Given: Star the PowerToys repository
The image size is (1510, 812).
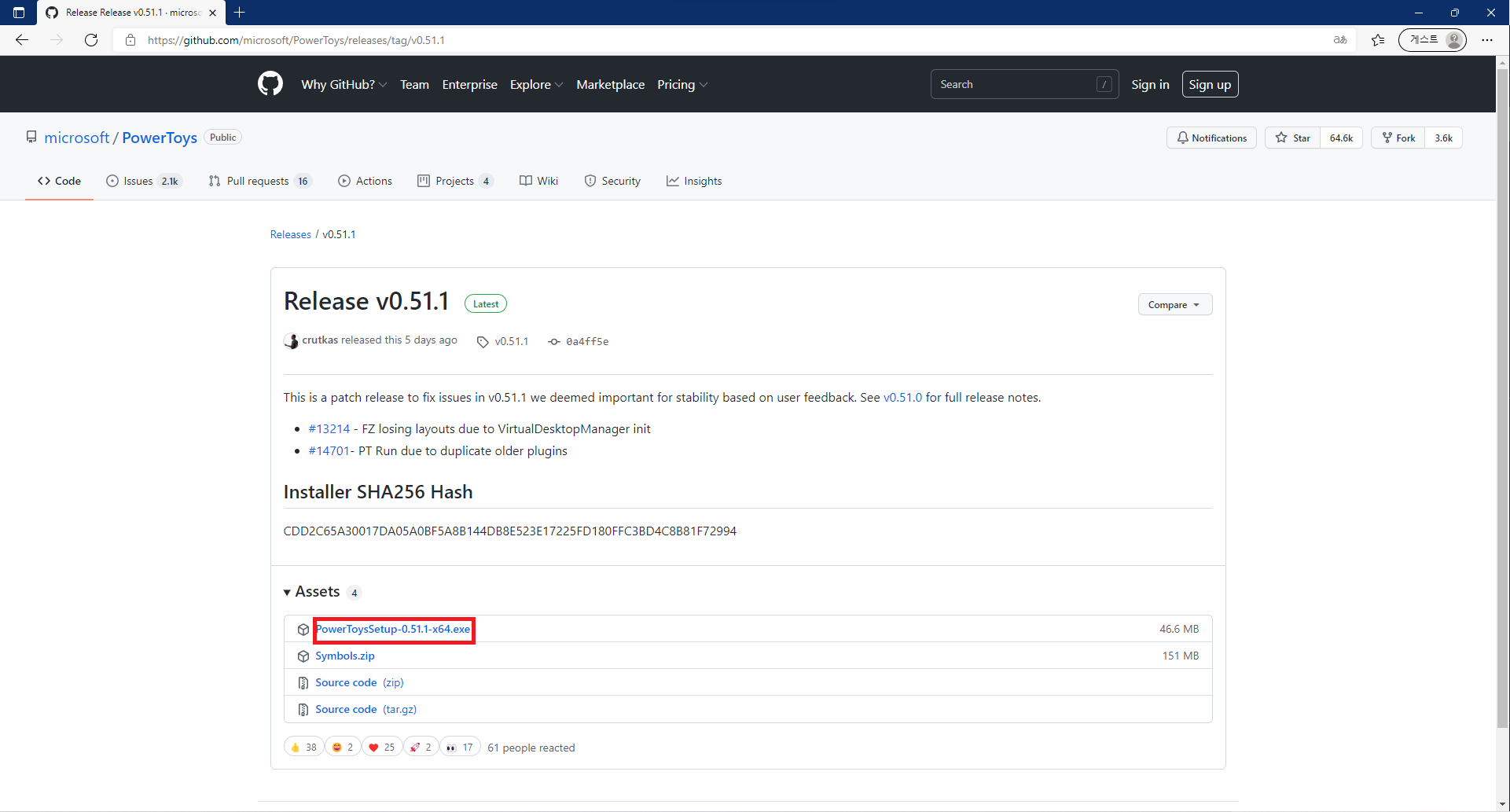Looking at the screenshot, I should pos(1292,138).
